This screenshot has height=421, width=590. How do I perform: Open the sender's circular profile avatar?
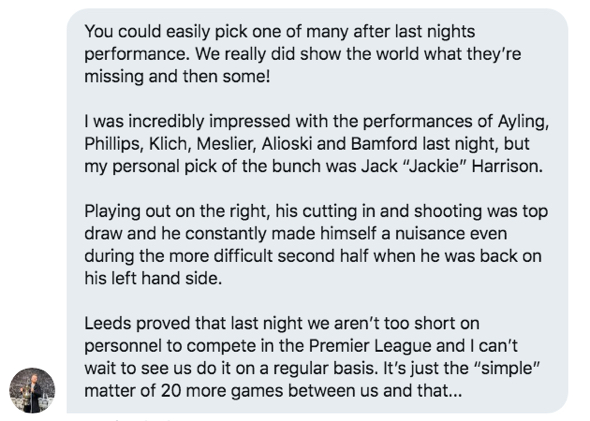coord(32,390)
